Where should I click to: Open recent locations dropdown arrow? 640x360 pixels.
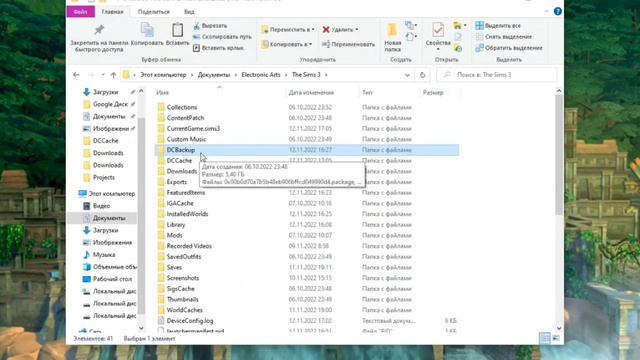(x=103, y=75)
